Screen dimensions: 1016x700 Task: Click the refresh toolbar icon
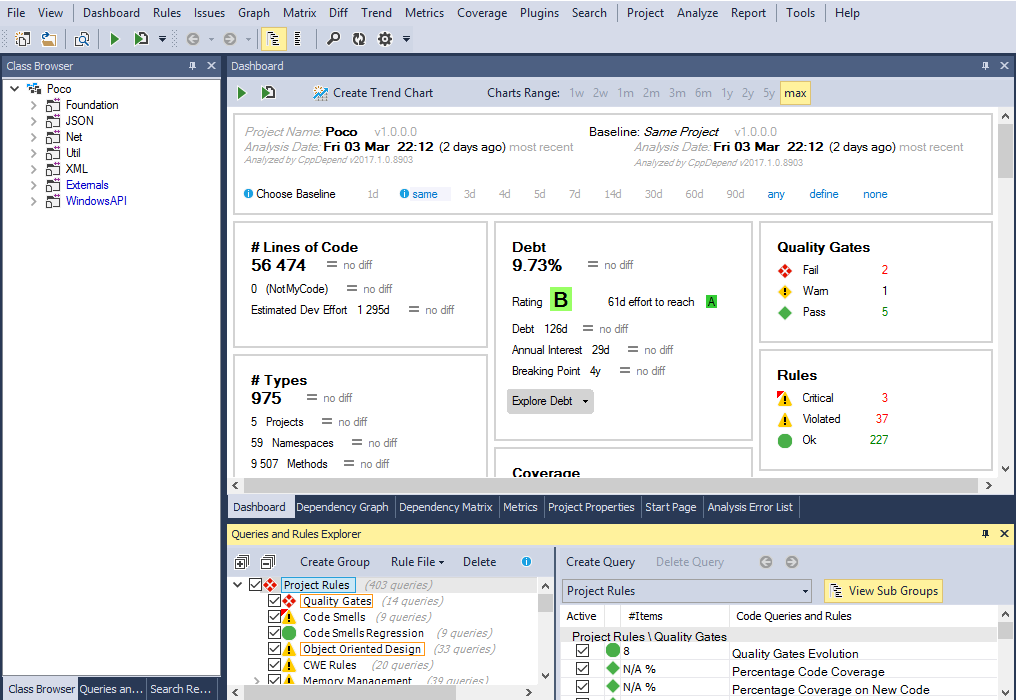pos(359,39)
